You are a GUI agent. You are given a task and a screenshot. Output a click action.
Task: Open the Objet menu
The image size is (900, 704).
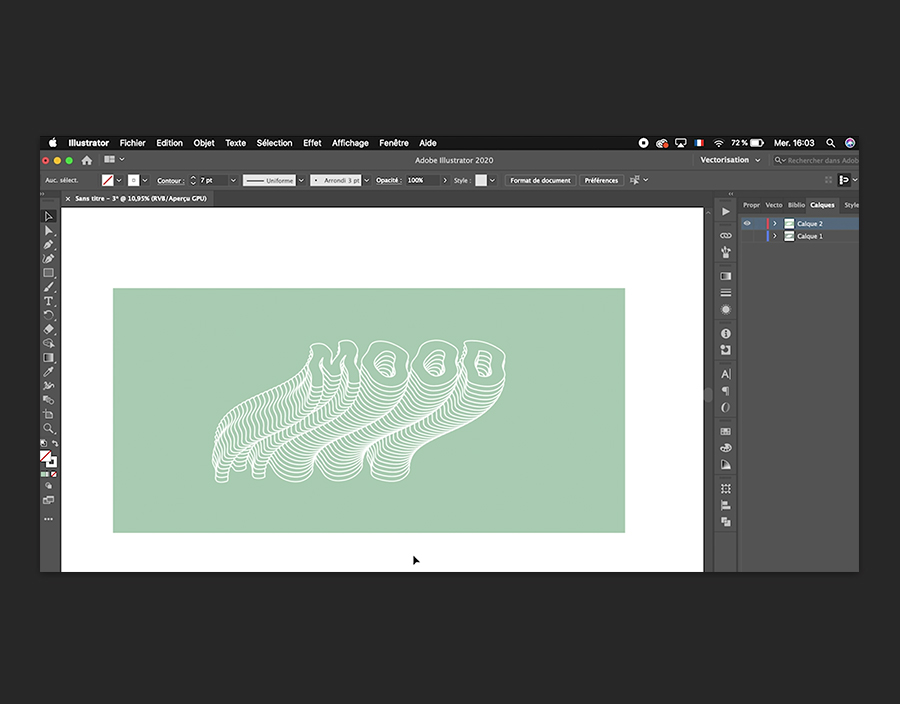(204, 143)
